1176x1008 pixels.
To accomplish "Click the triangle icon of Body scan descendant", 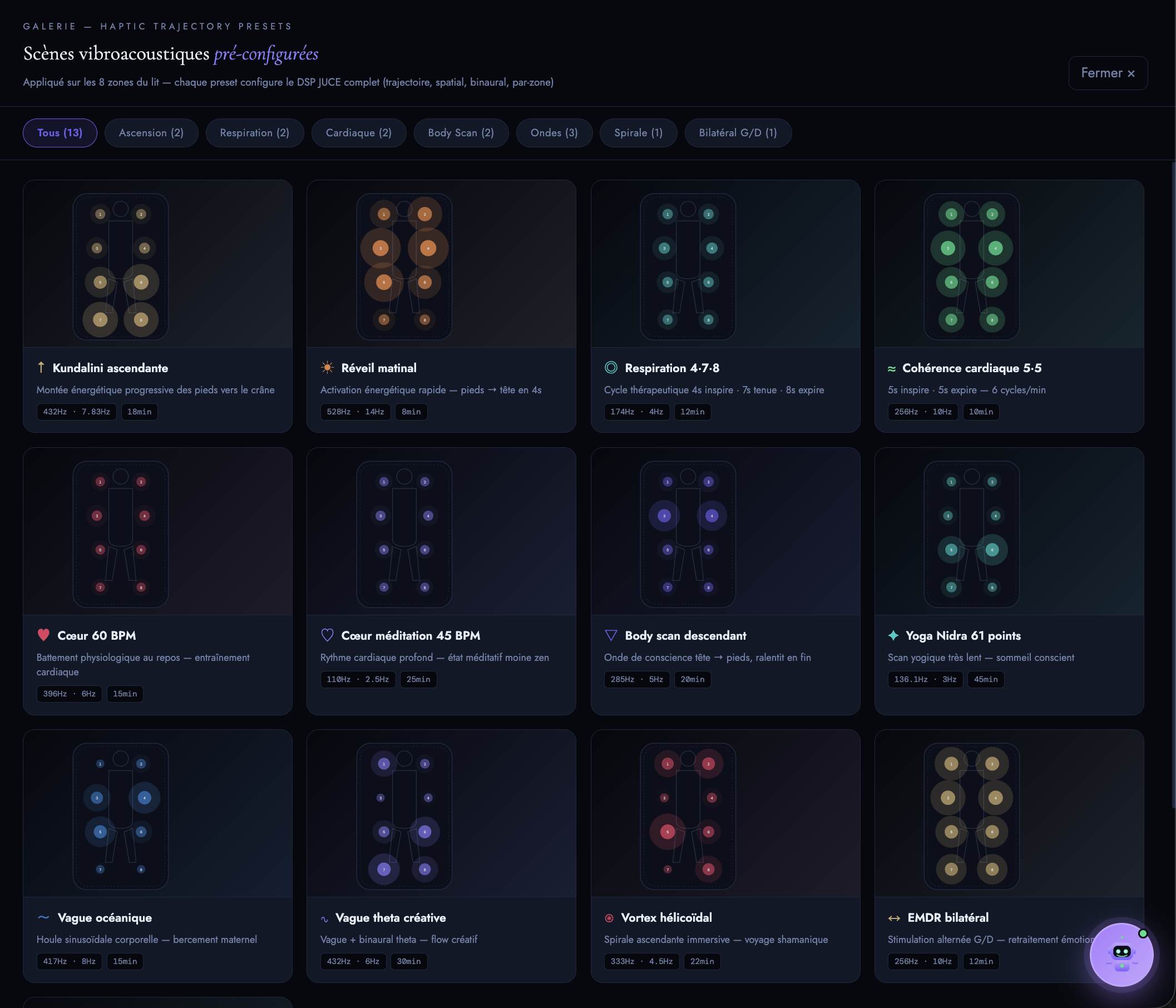I will [x=611, y=635].
